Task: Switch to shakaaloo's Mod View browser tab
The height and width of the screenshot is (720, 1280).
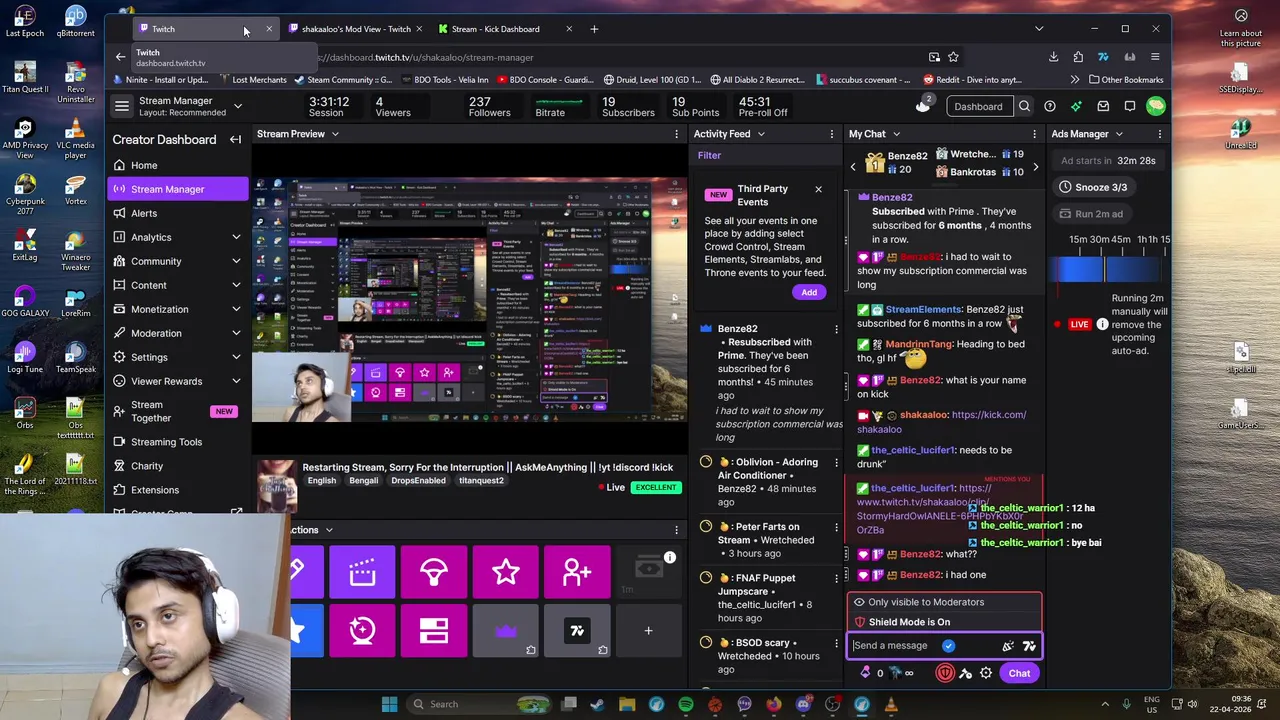Action: [x=356, y=29]
